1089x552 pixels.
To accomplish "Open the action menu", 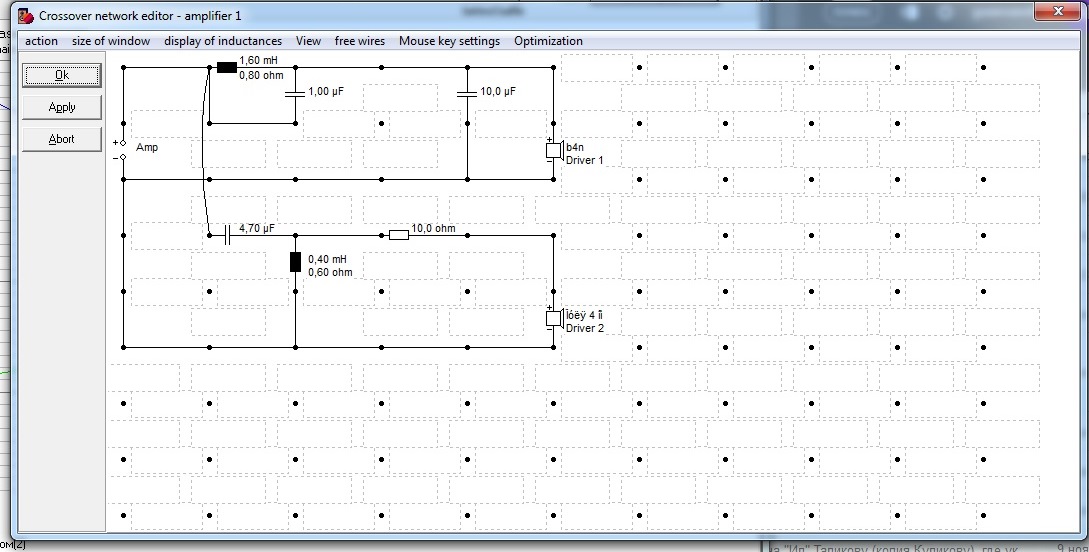I will [42, 41].
